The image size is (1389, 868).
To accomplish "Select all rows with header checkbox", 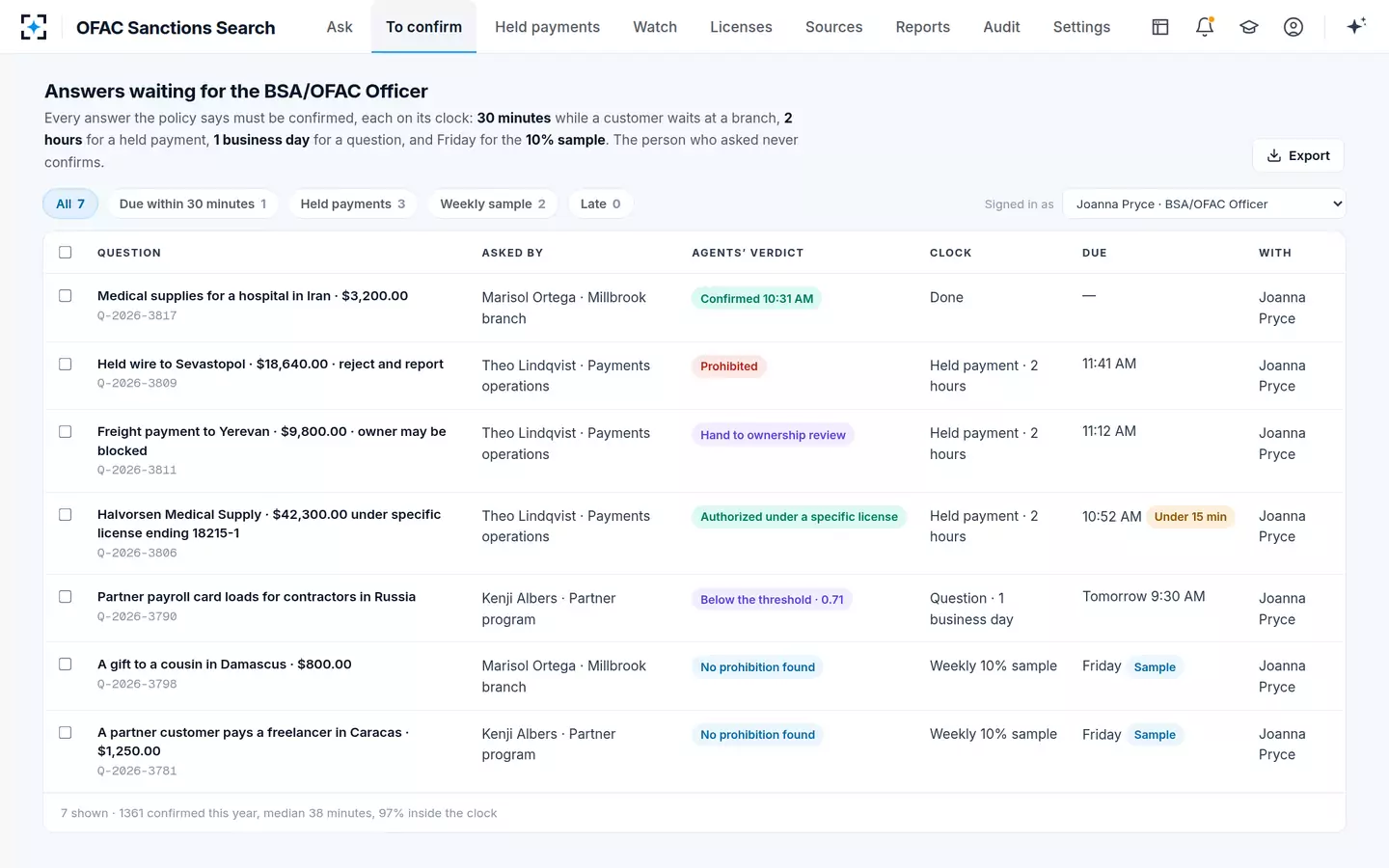I will pyautogui.click(x=66, y=253).
